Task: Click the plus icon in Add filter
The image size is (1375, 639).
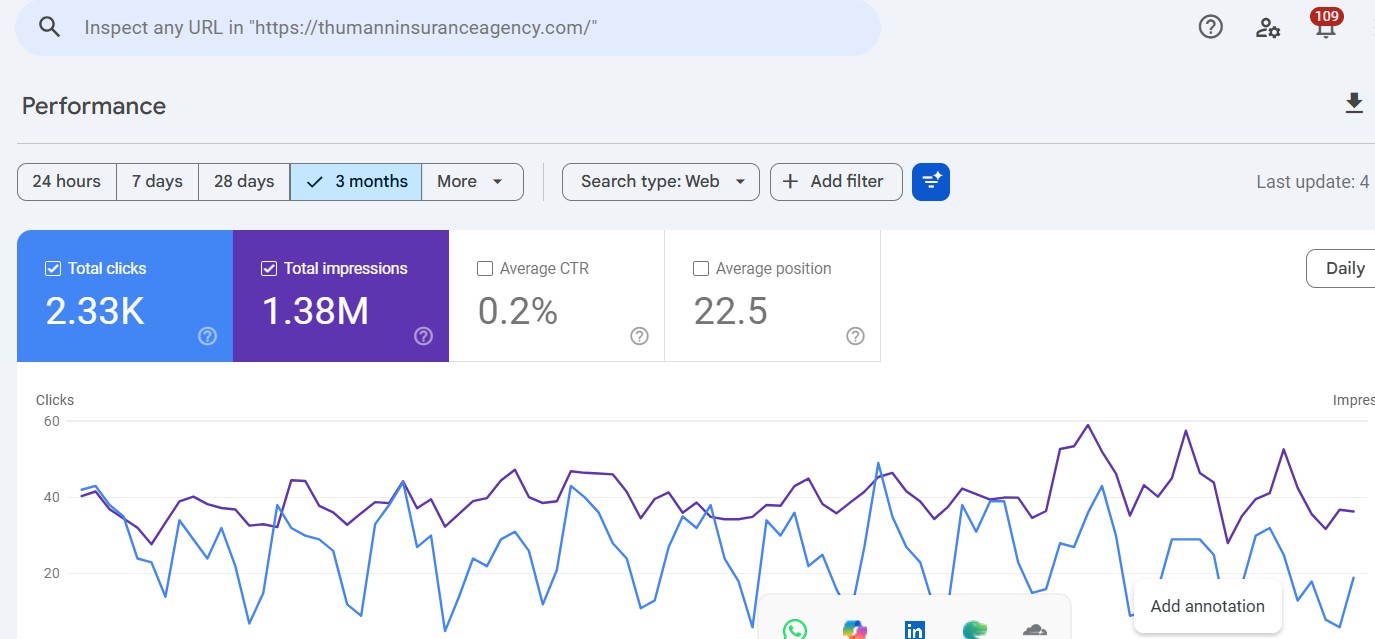Action: click(x=790, y=181)
